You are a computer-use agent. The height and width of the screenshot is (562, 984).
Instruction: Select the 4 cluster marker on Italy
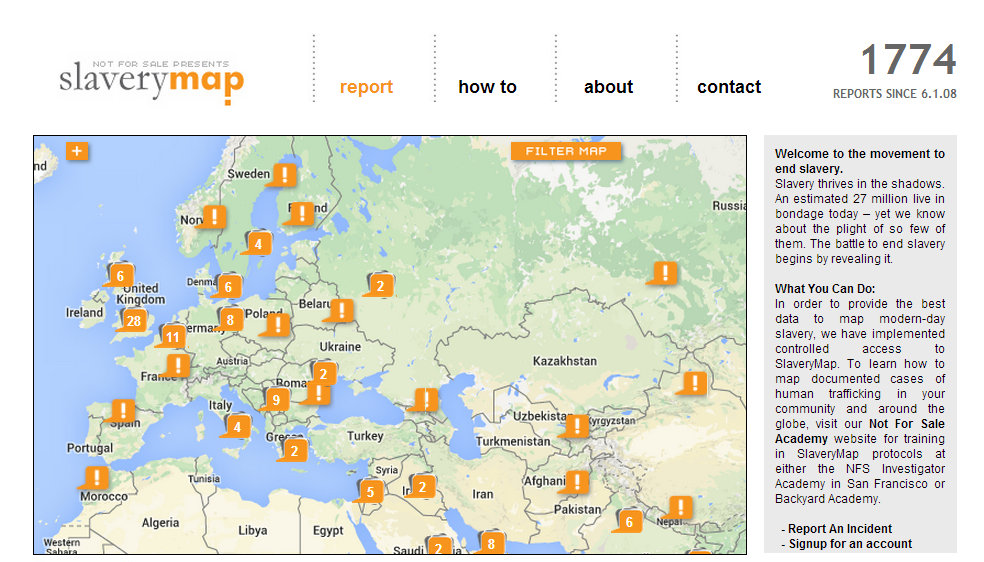pyautogui.click(x=237, y=427)
